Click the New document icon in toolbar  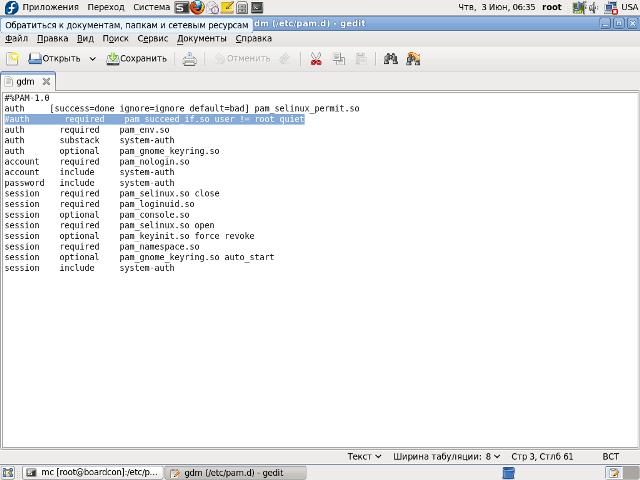(x=12, y=59)
